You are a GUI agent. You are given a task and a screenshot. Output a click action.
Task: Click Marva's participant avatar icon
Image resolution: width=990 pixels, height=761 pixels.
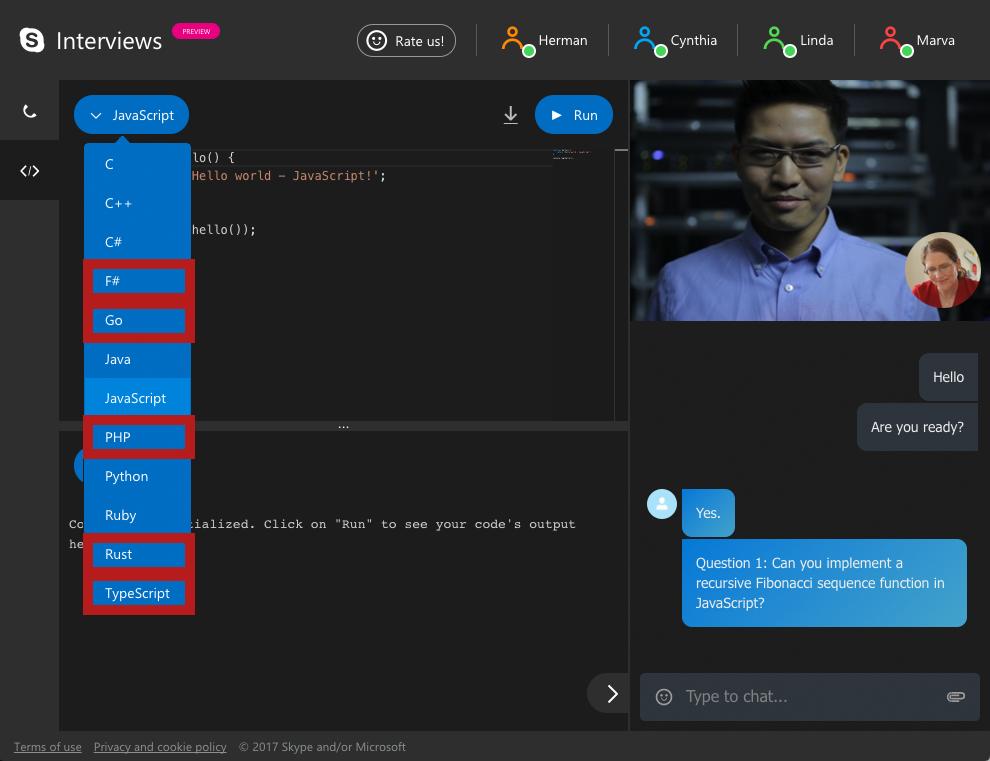[896, 41]
